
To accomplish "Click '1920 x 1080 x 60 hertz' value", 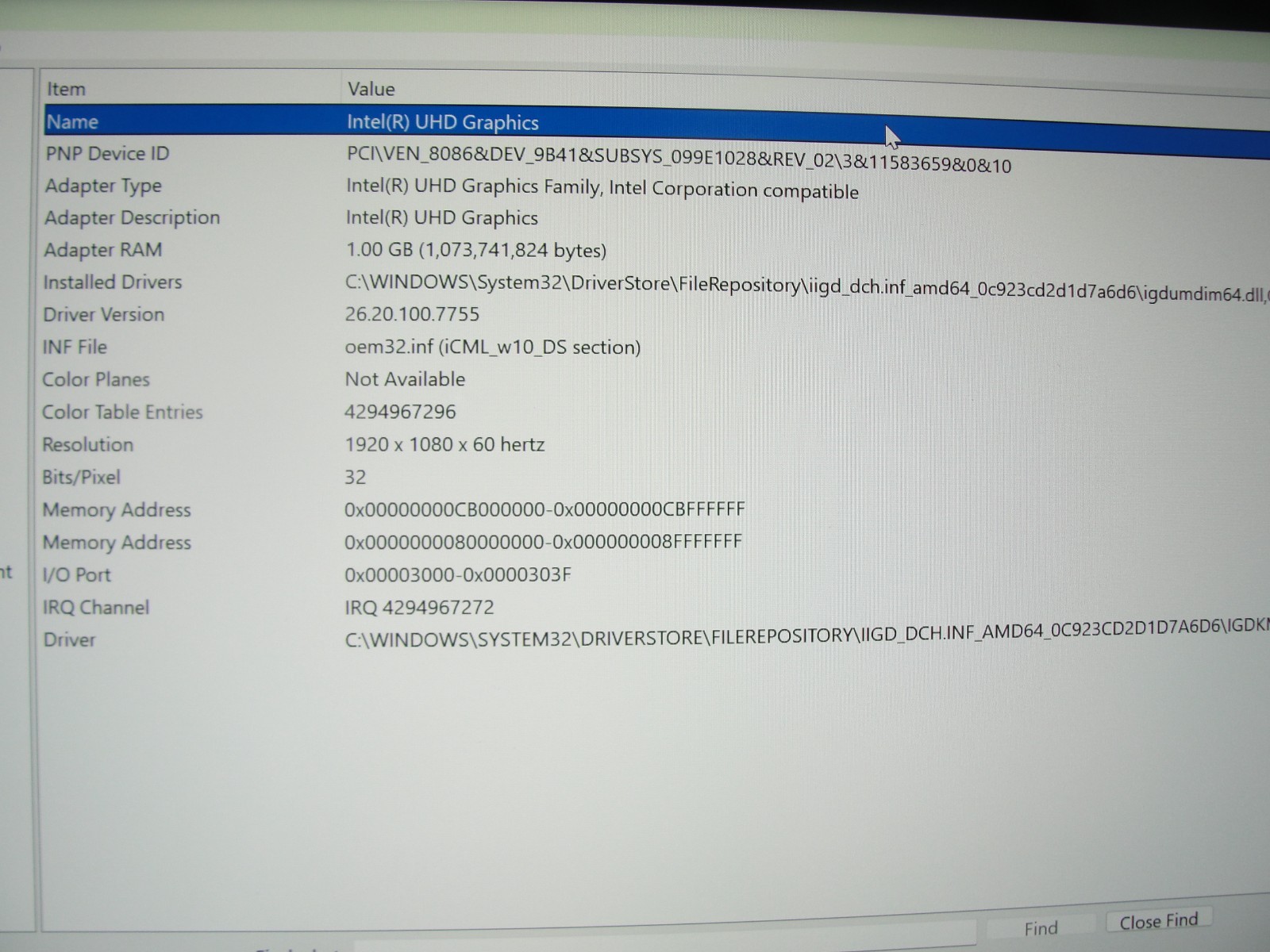I will pyautogui.click(x=444, y=444).
